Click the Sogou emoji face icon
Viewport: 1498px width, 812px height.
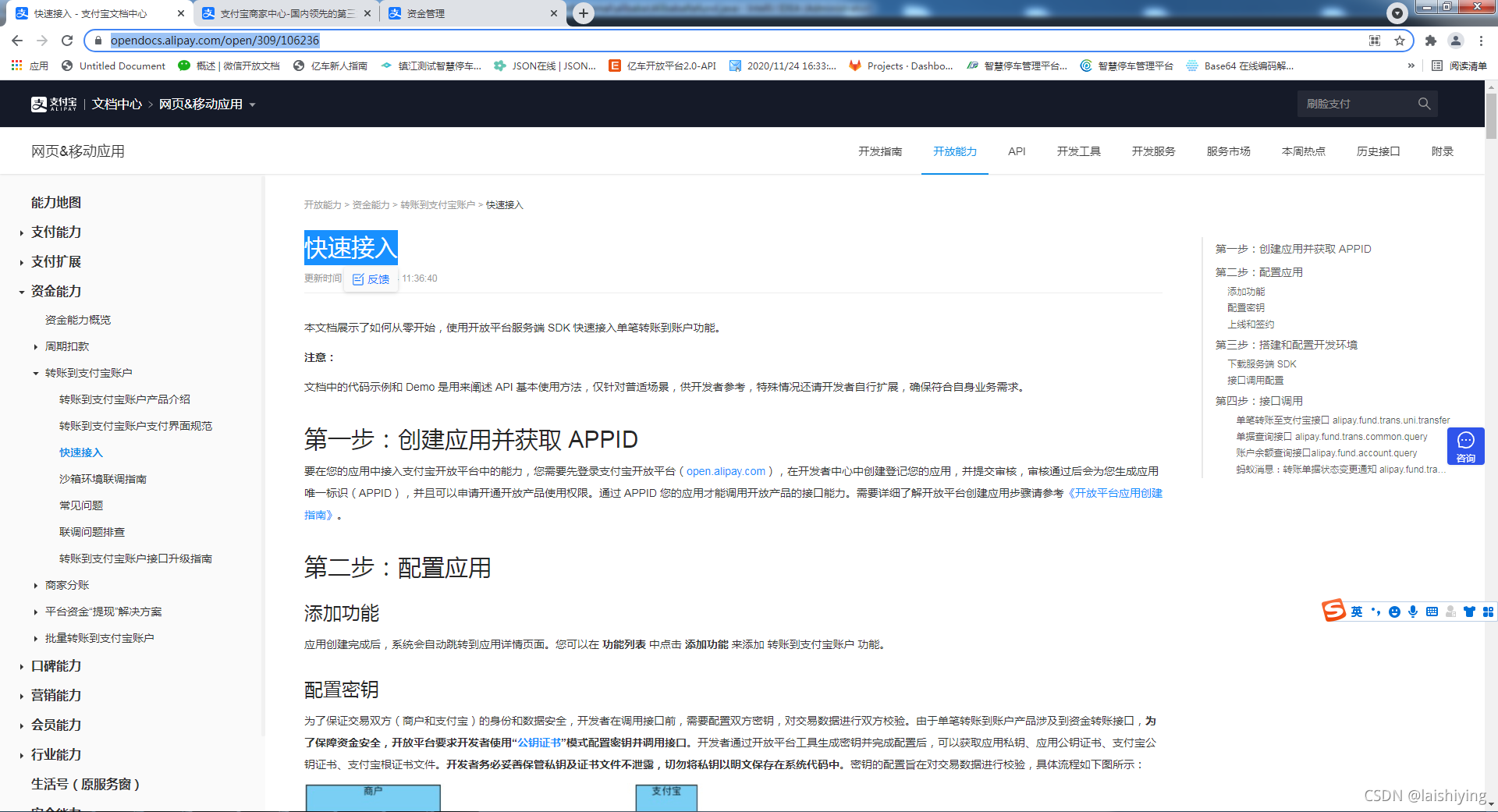pos(1394,612)
